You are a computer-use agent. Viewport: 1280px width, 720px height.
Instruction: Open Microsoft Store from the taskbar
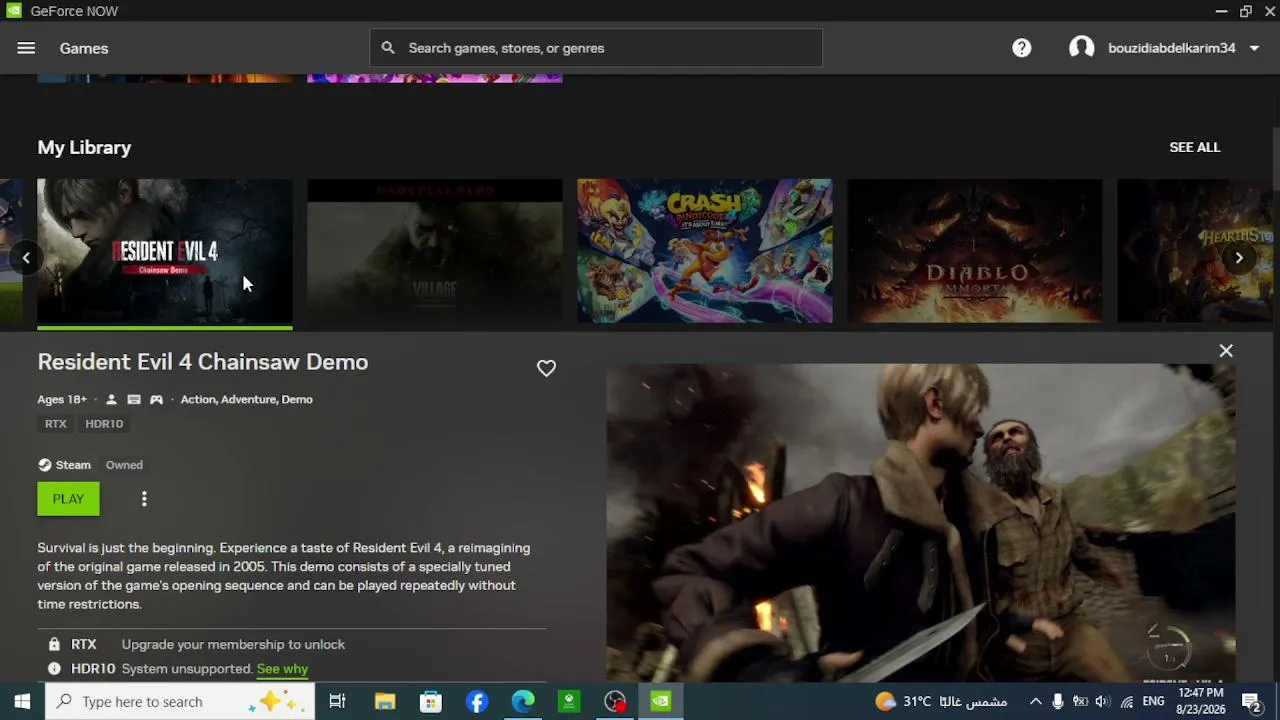coord(431,701)
